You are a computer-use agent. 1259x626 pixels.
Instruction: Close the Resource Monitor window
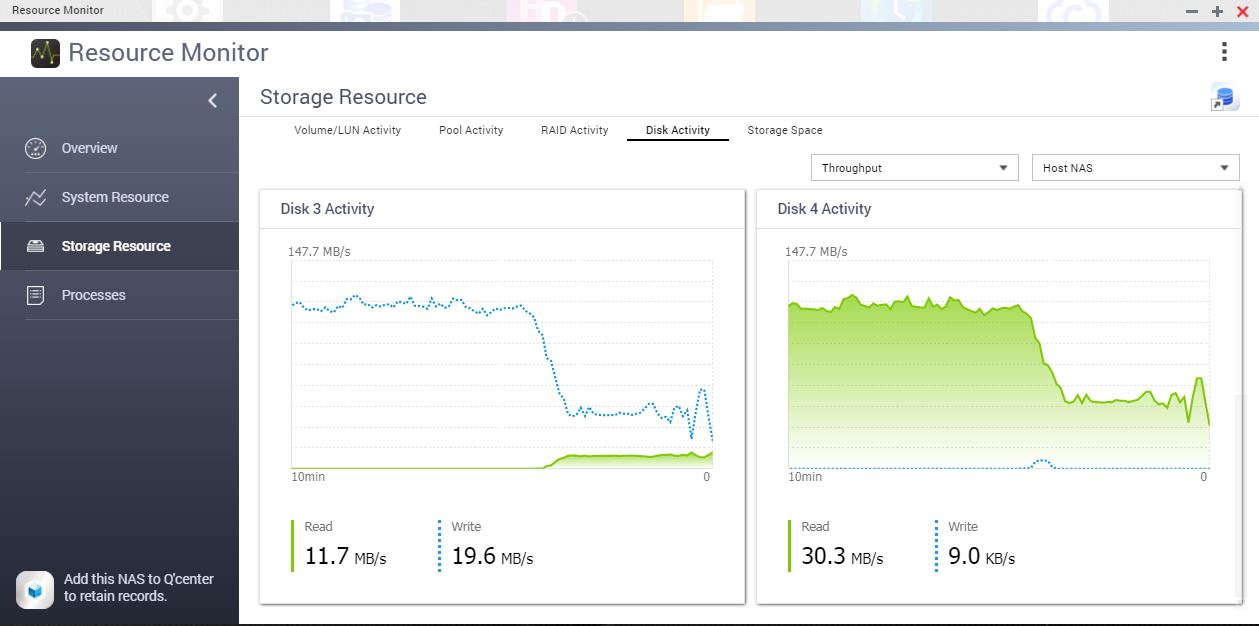pyautogui.click(x=1242, y=11)
